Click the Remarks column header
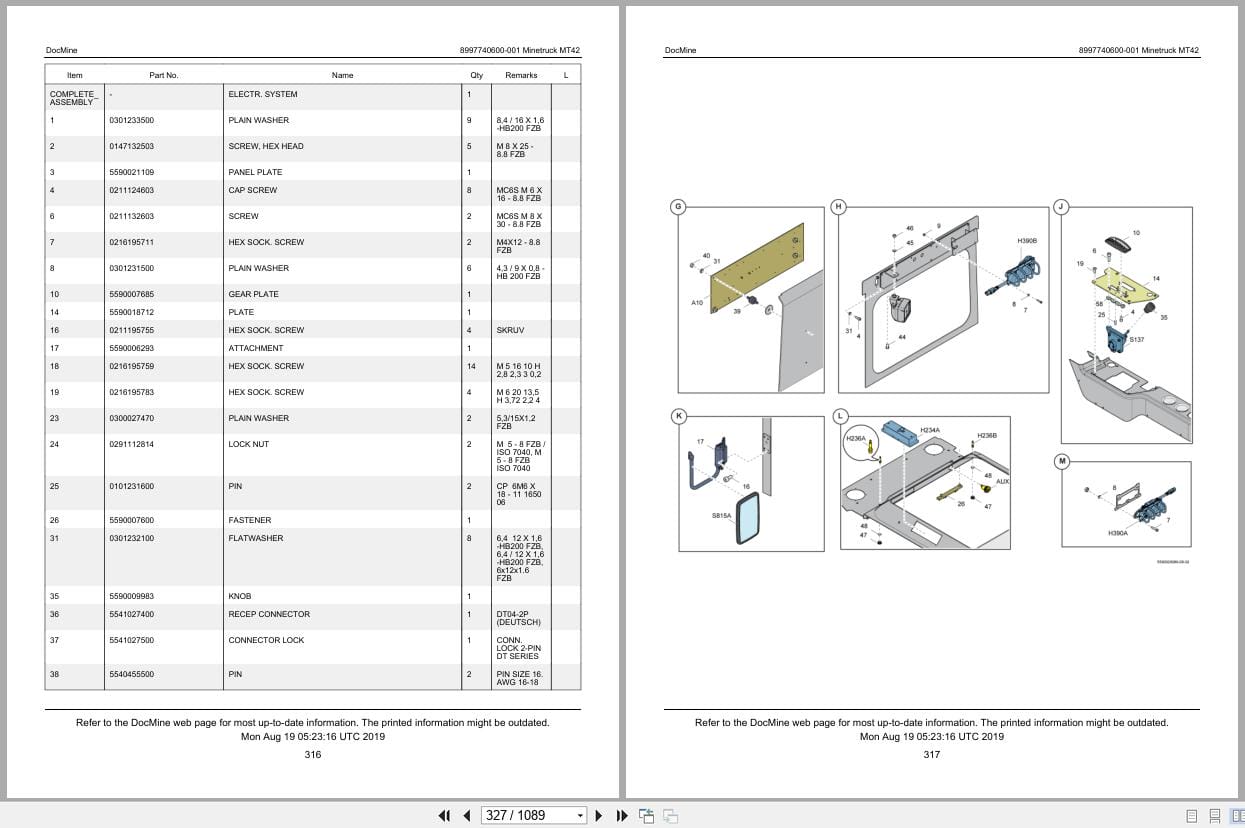1245x828 pixels. point(521,75)
